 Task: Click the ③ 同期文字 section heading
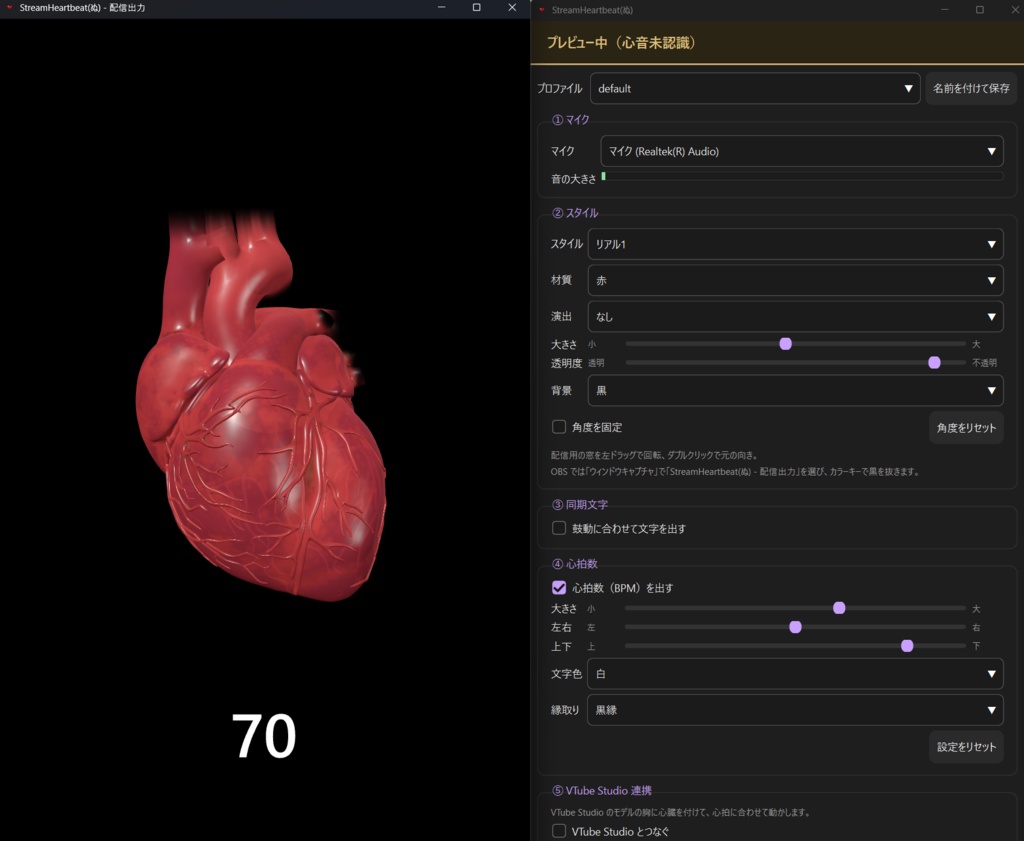click(x=580, y=505)
